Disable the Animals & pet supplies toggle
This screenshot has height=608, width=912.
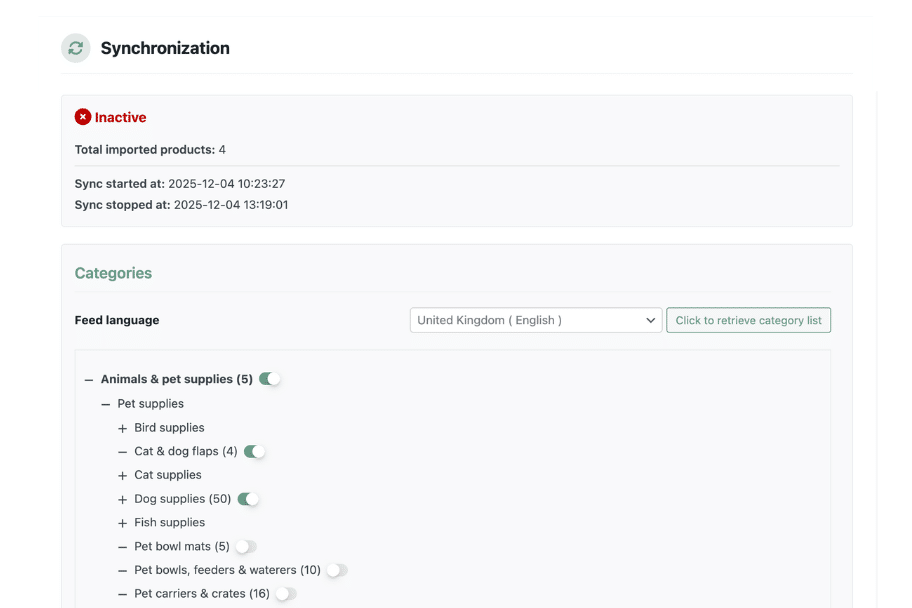click(269, 379)
